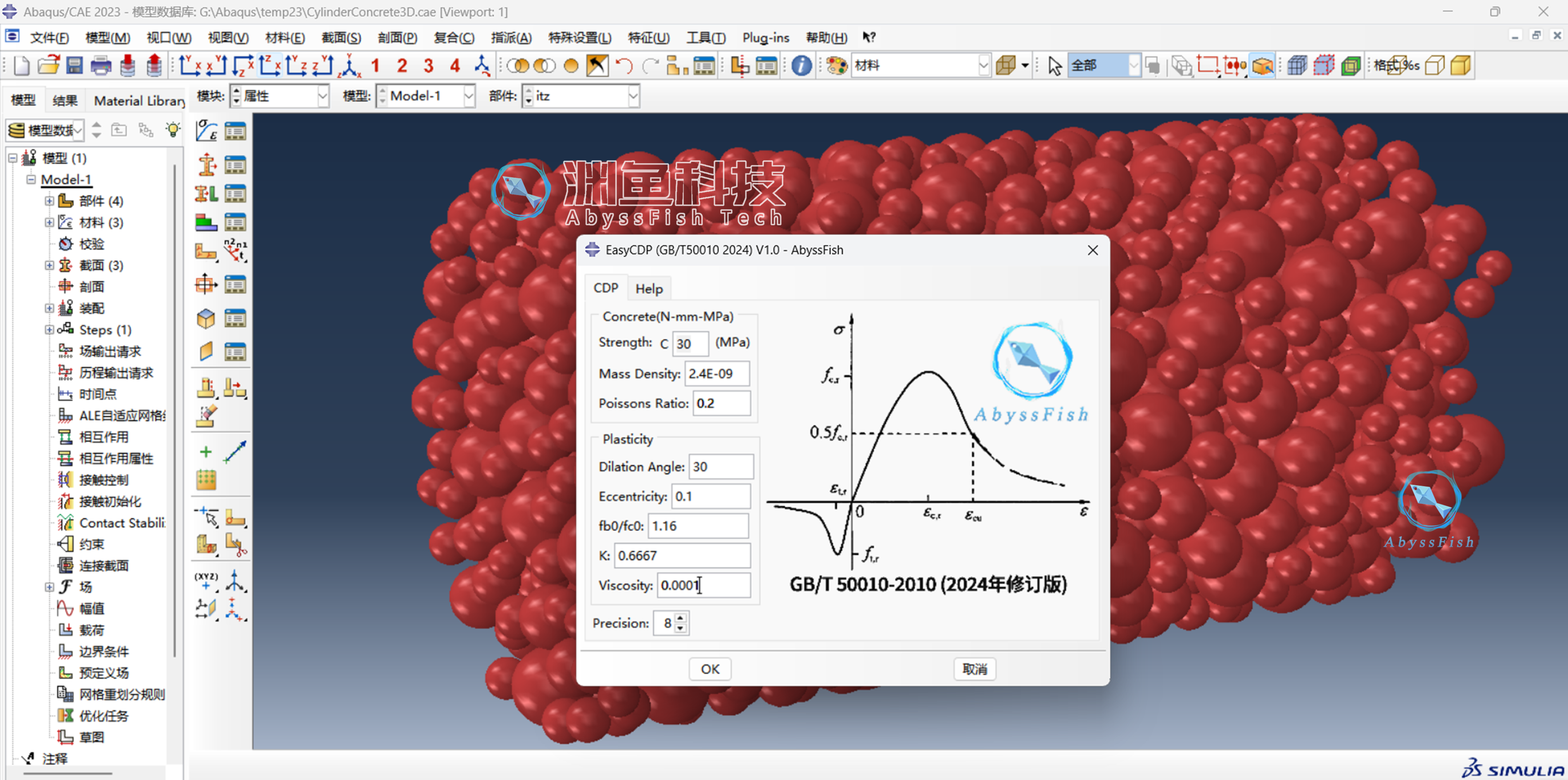Click the light bulb icon above model tree

coord(174,130)
